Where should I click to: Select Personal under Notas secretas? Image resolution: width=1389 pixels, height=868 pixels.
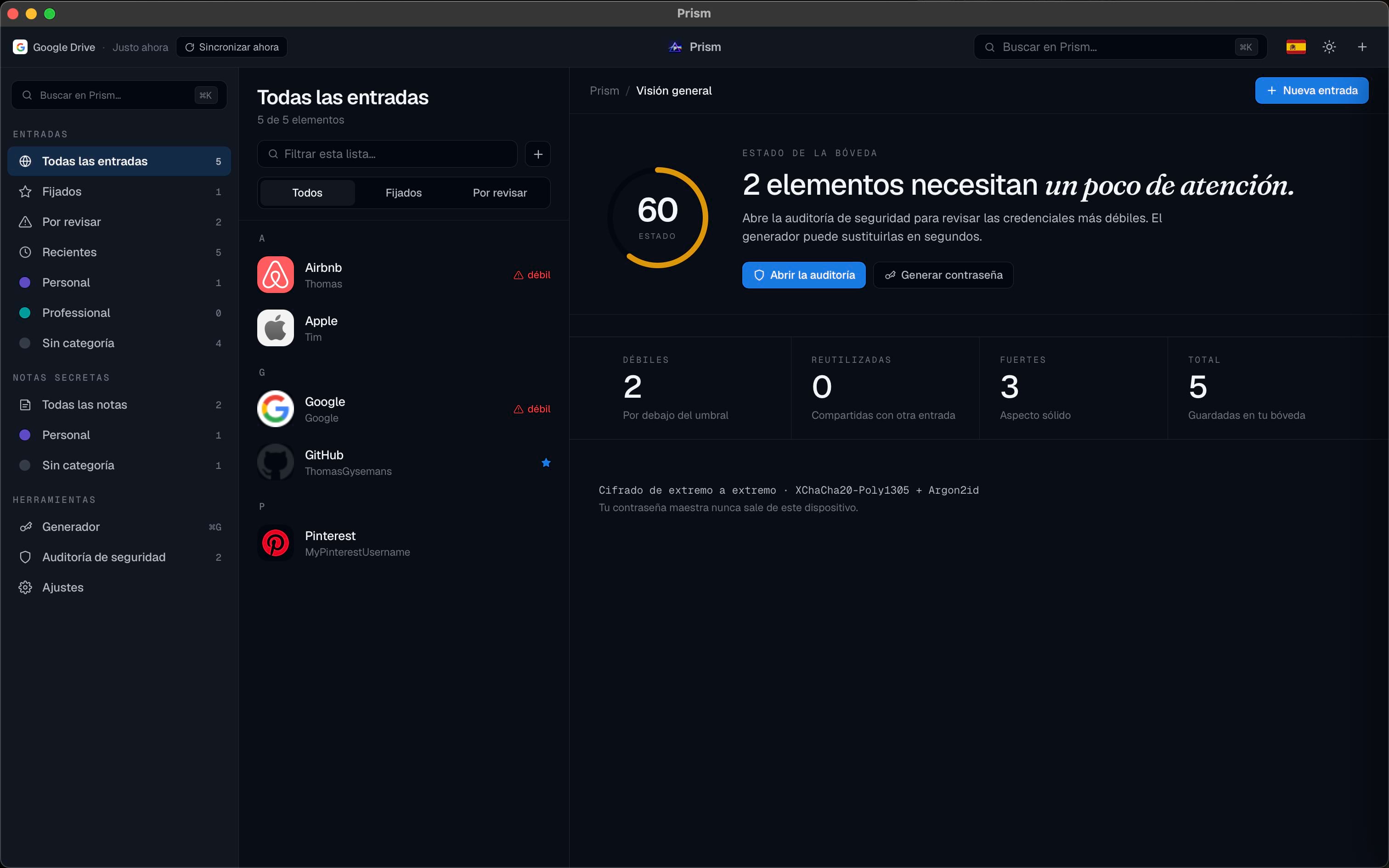(119, 435)
